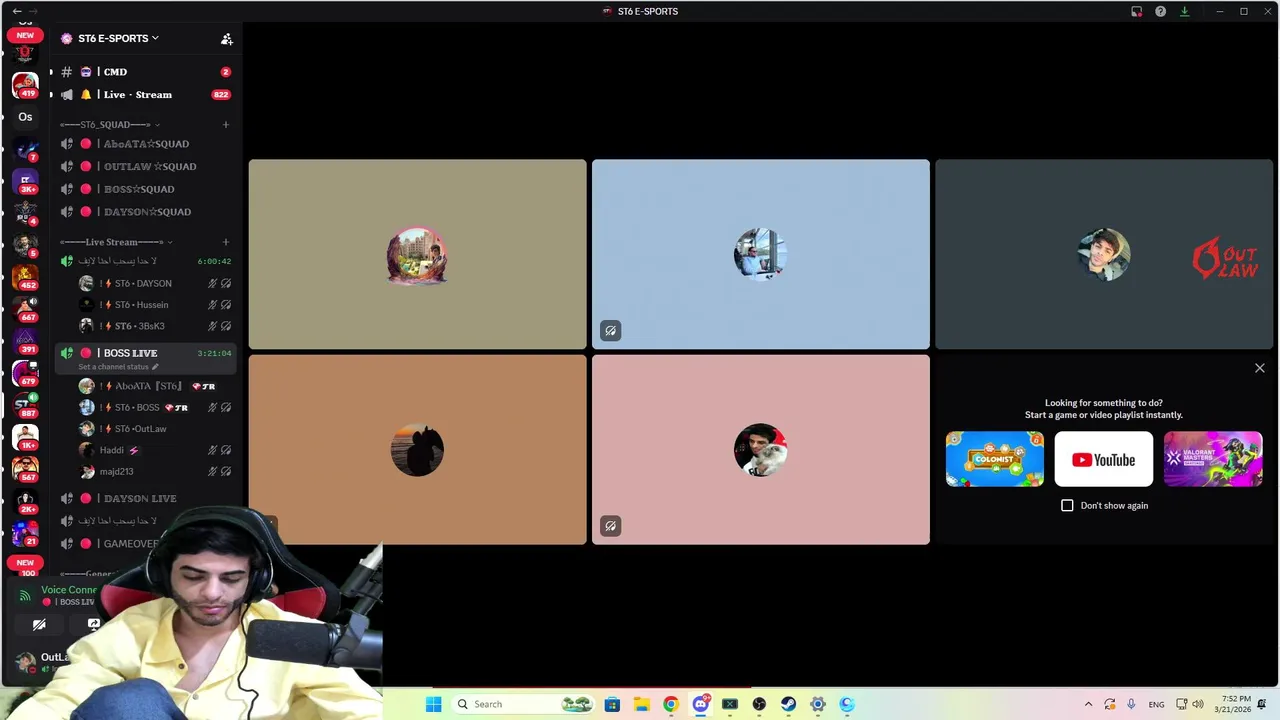
Task: Click the Discord title bar inbox icon
Action: coord(1136,12)
